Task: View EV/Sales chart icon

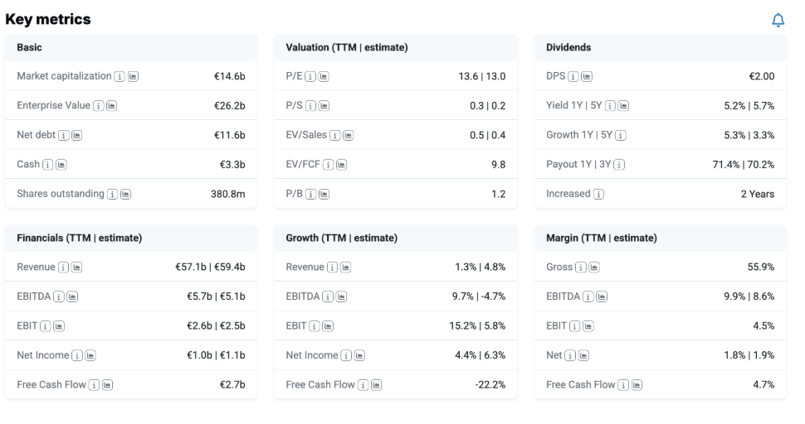Action: coord(347,135)
